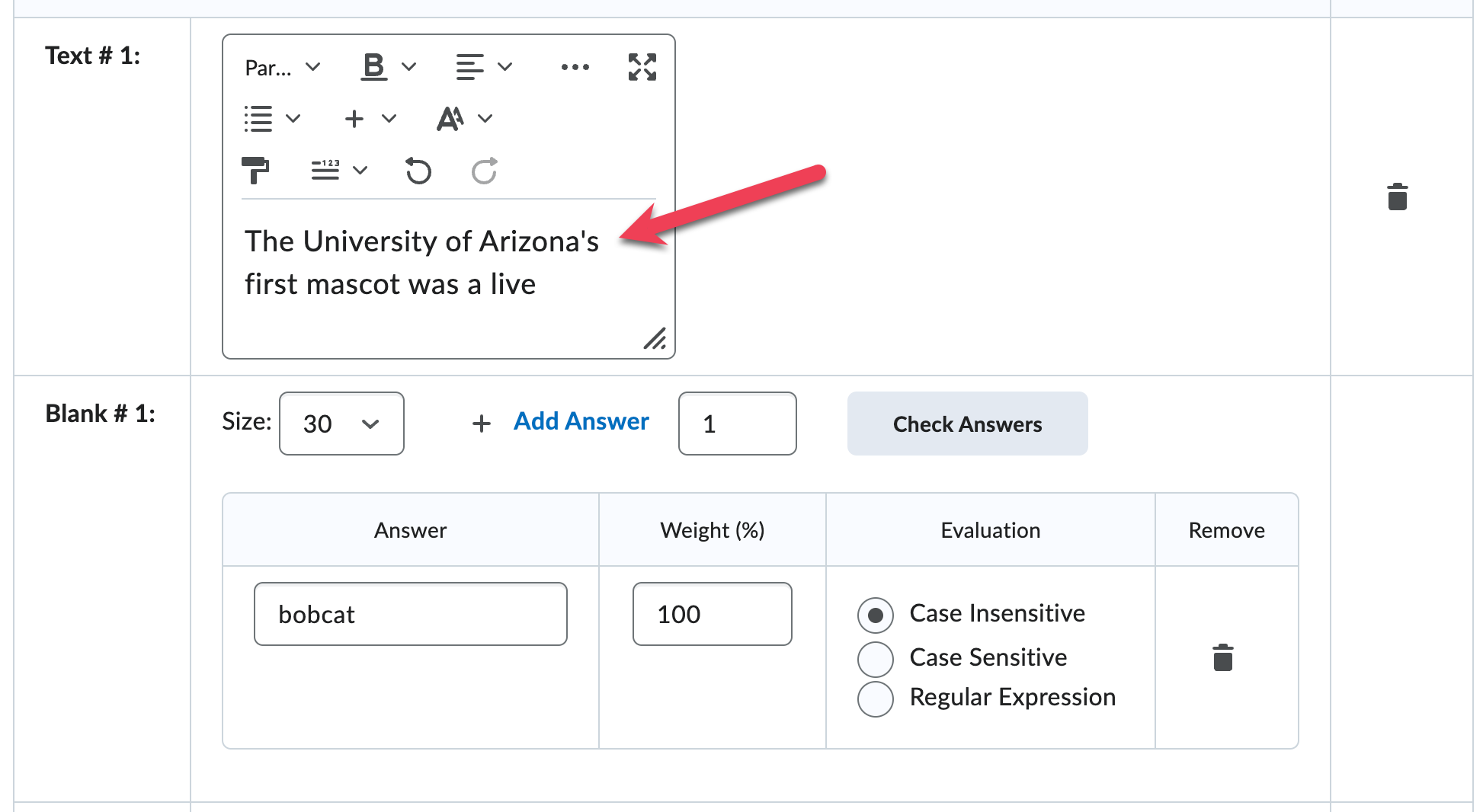Screen dimensions: 1483x812
Task: Click the Add Answer link
Action: [581, 421]
